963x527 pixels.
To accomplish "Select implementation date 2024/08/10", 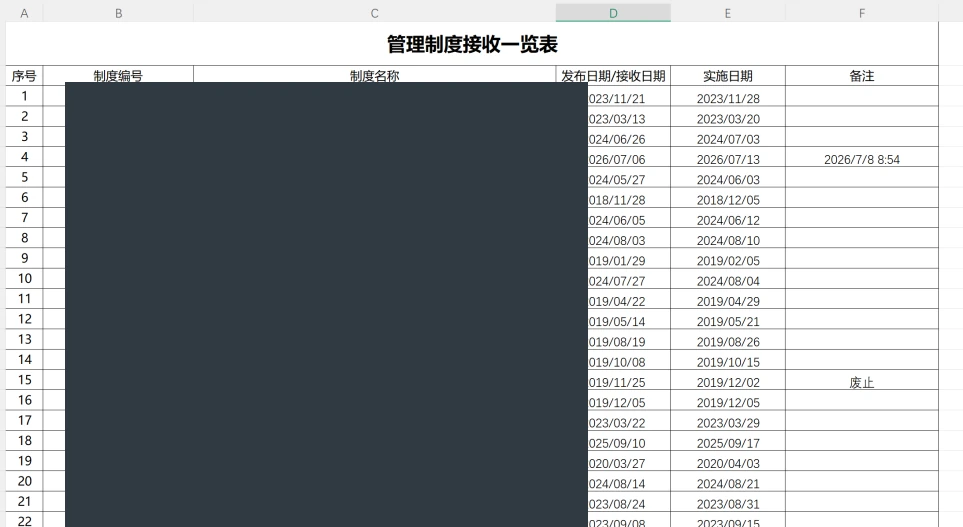I will (x=728, y=240).
